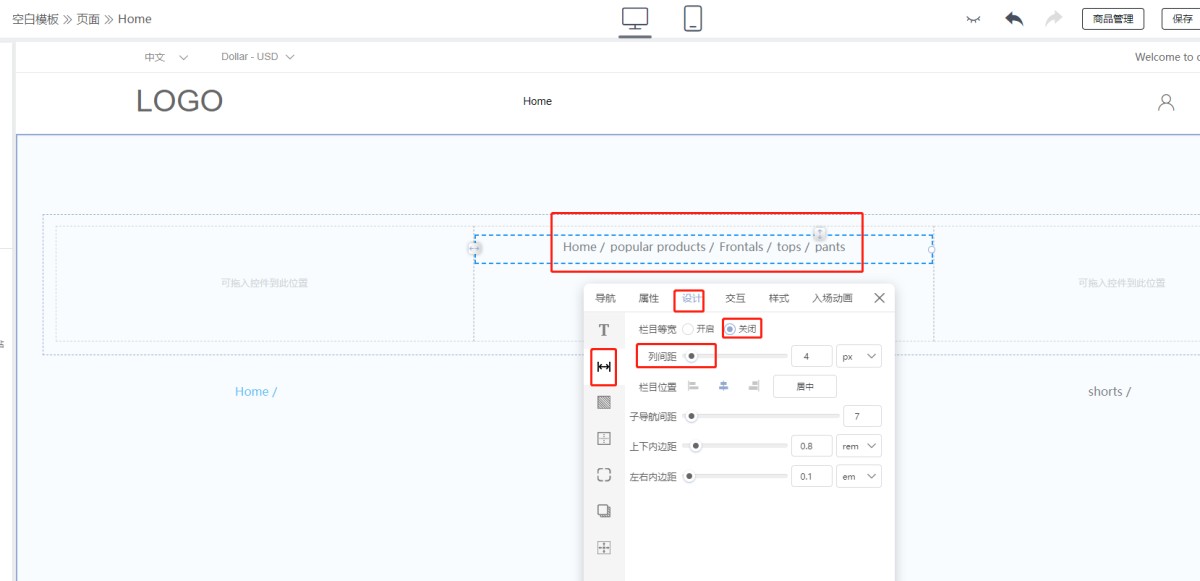Select 开启 for 栏目等宽
This screenshot has width=1200, height=581.
[x=688, y=329]
